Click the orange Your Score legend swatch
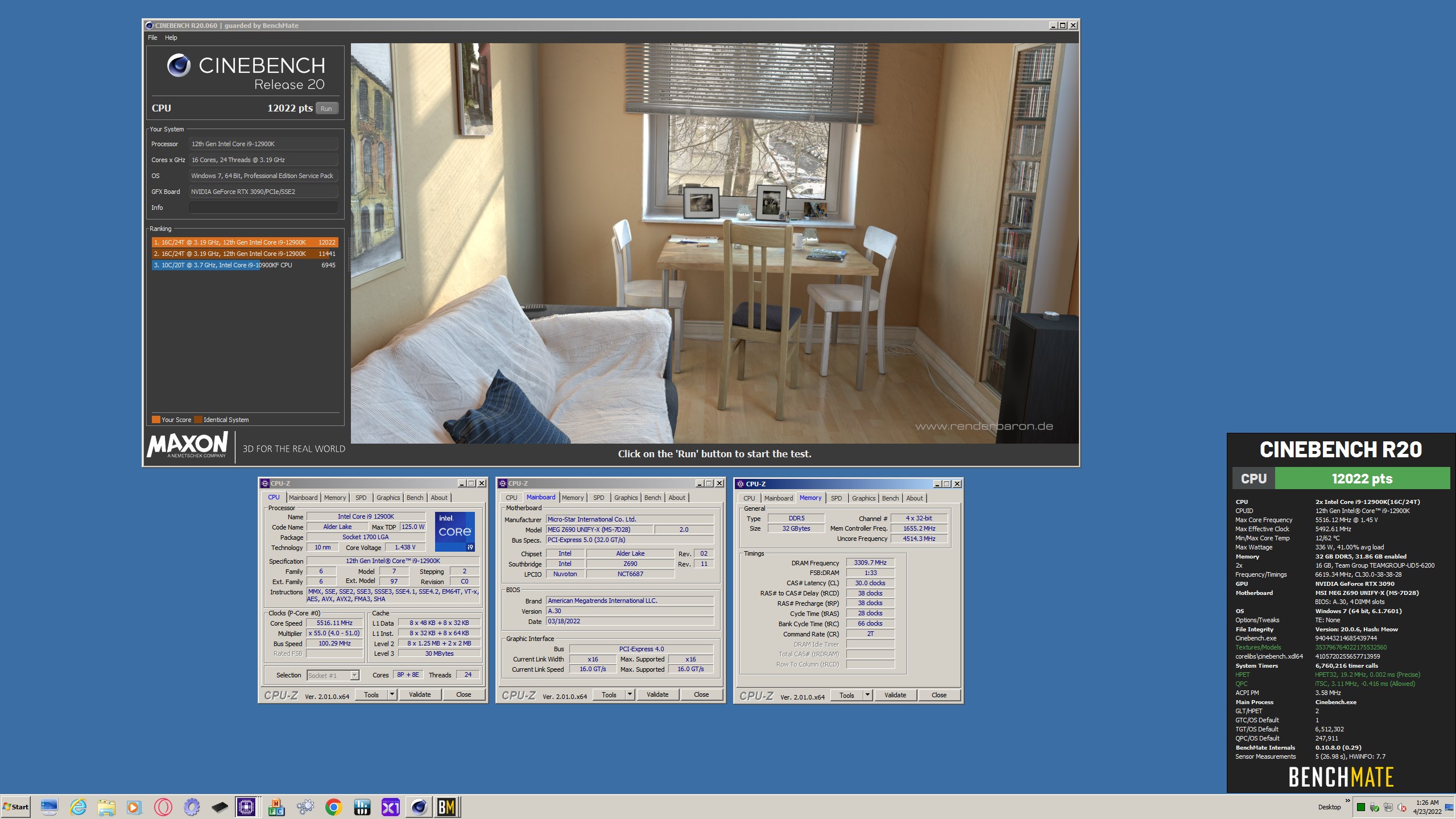The width and height of the screenshot is (1456, 819). tap(156, 420)
